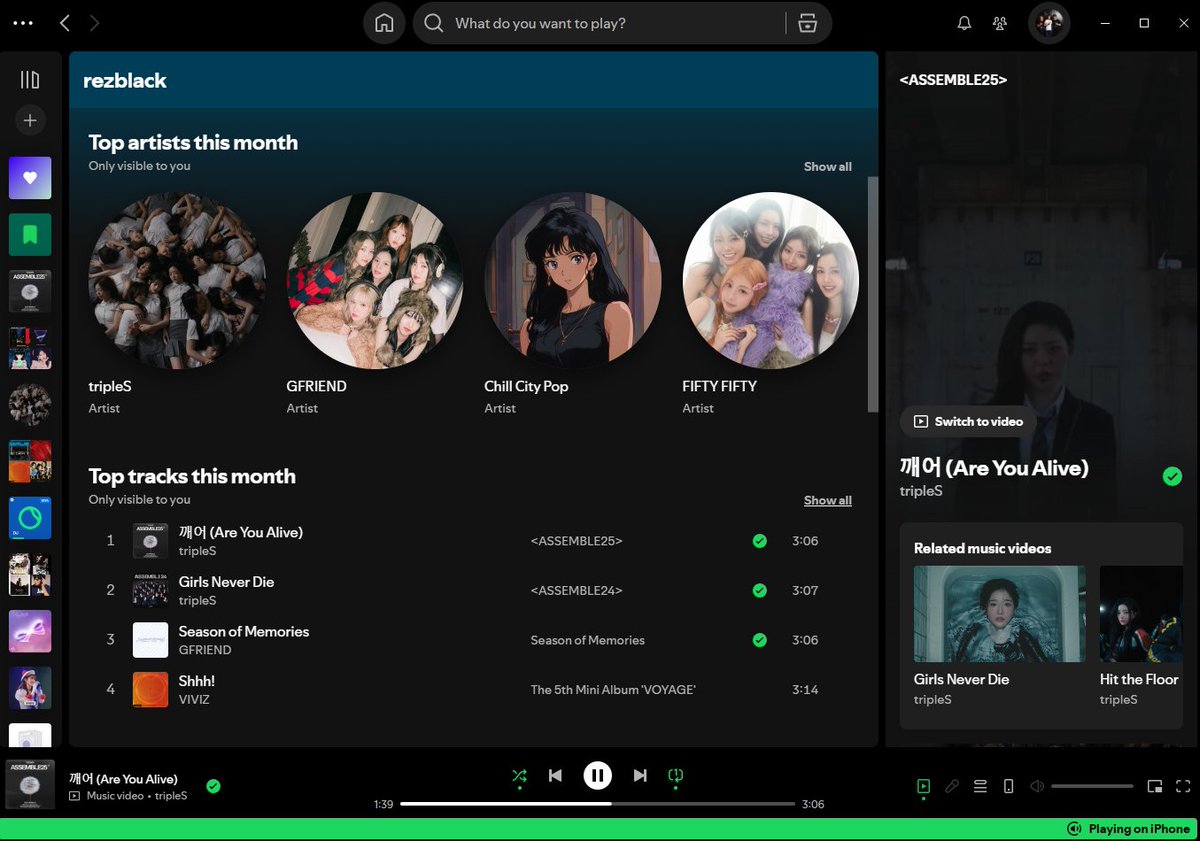Open Liked Songs in the sidebar

[x=30, y=178]
